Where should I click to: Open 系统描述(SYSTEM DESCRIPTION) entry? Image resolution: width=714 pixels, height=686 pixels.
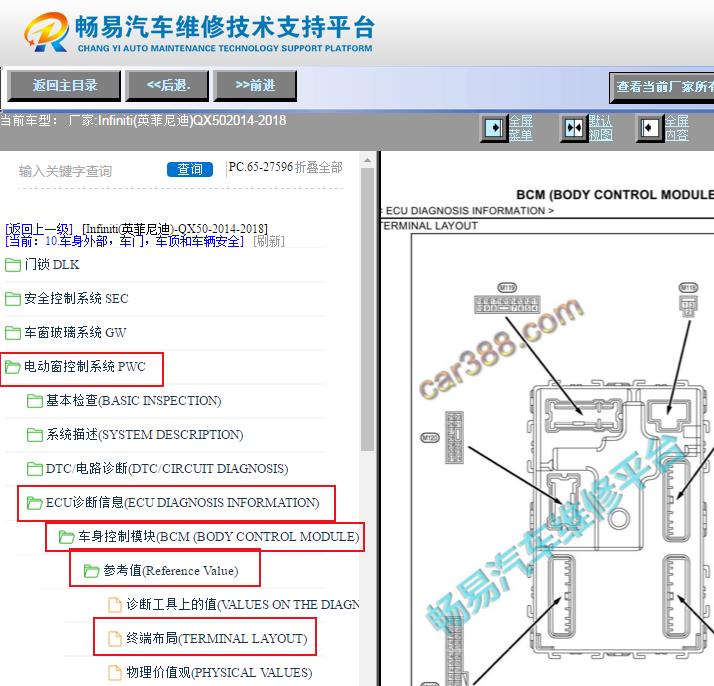(x=145, y=435)
